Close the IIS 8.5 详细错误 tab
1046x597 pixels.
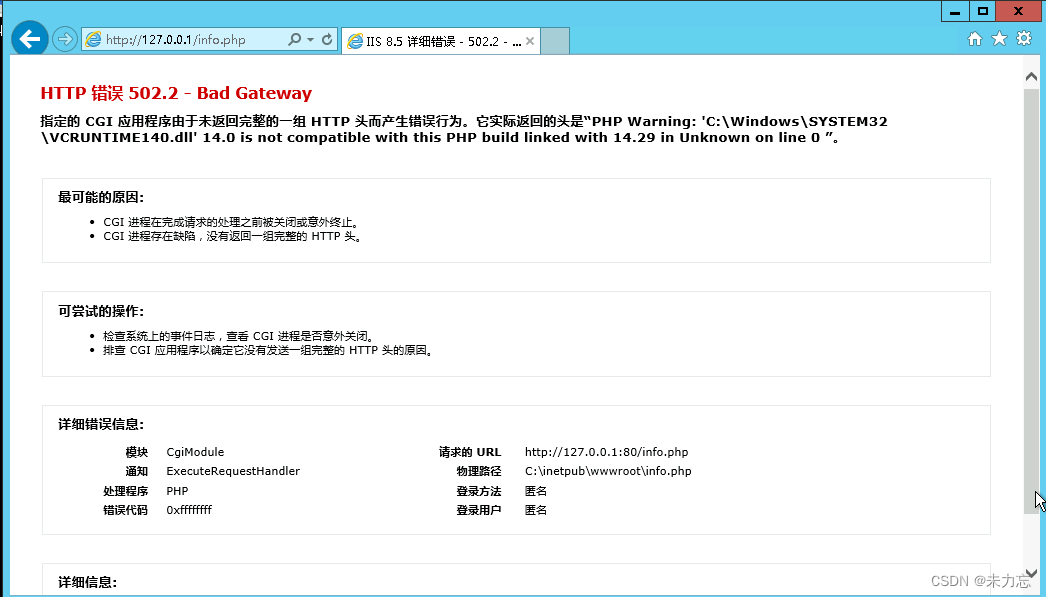point(530,41)
